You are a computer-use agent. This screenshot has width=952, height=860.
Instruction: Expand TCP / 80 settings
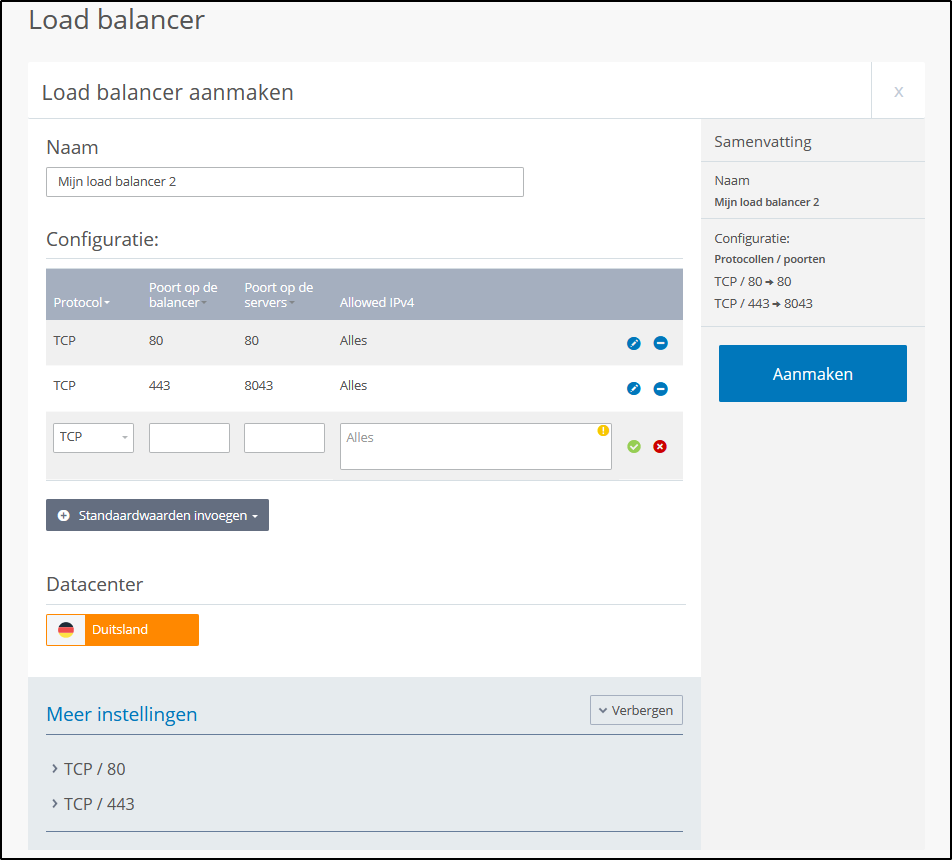tap(94, 769)
